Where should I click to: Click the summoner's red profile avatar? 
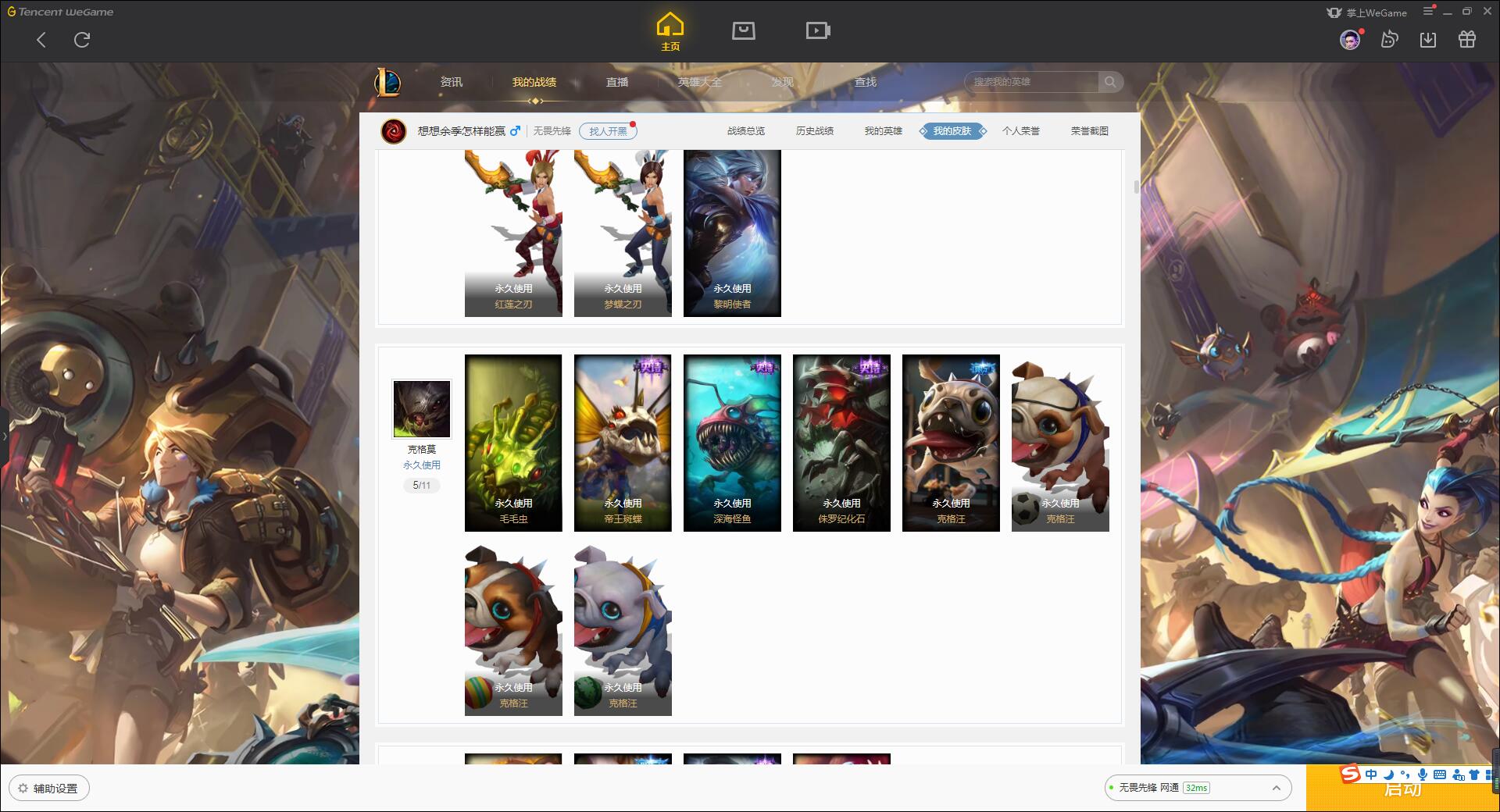click(x=394, y=131)
